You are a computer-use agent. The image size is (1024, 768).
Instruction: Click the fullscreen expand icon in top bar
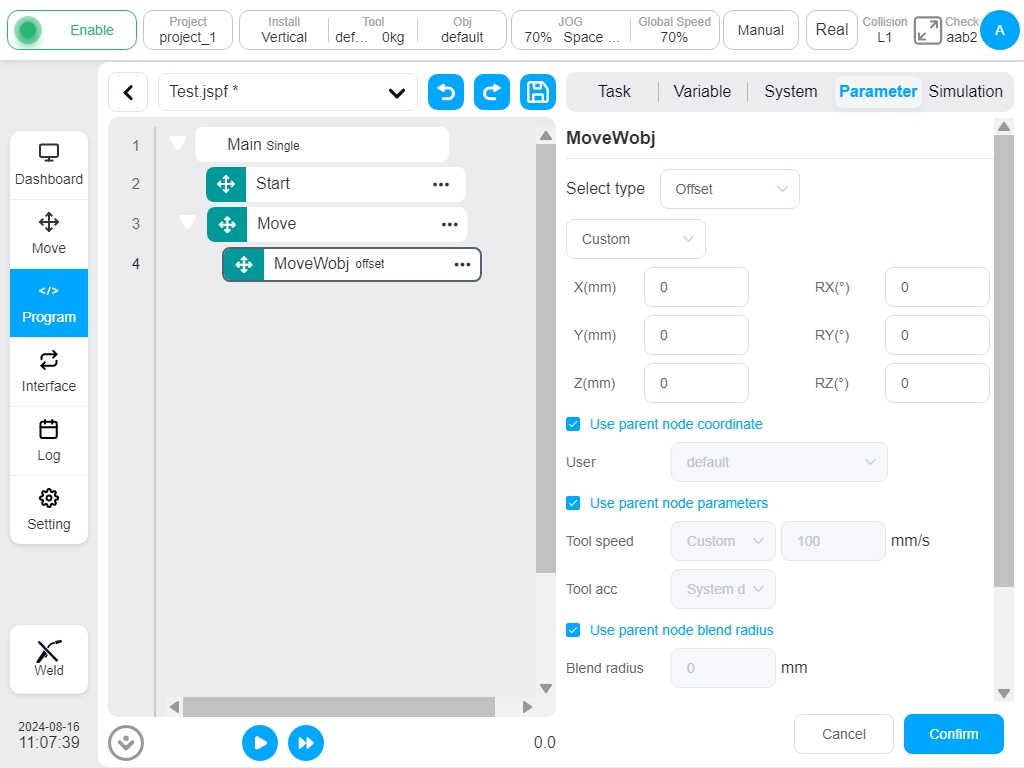pos(927,30)
